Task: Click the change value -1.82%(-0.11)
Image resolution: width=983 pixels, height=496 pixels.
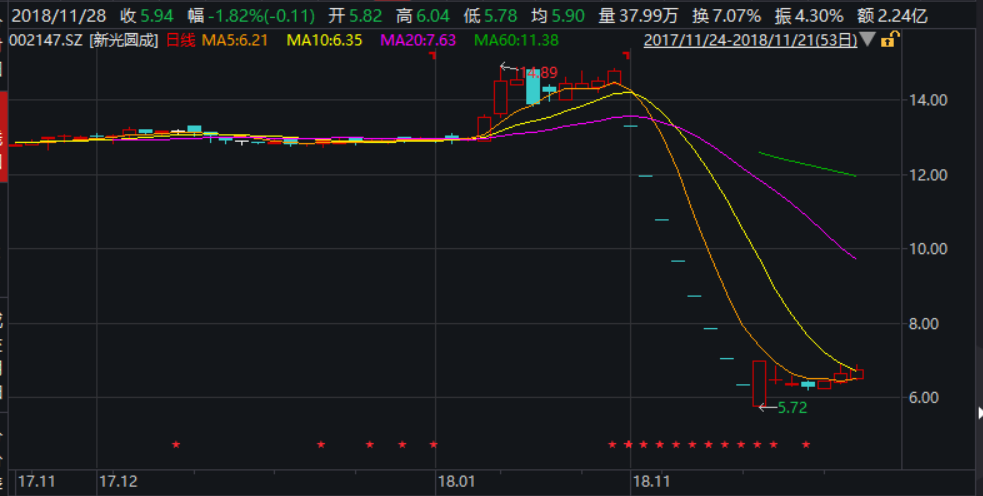Action: [x=261, y=16]
